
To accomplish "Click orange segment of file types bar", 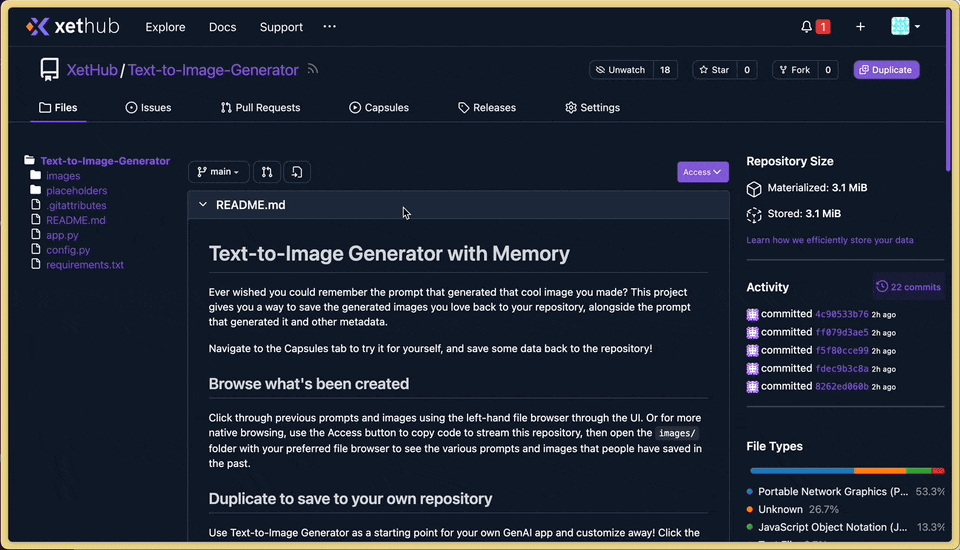I will point(879,470).
